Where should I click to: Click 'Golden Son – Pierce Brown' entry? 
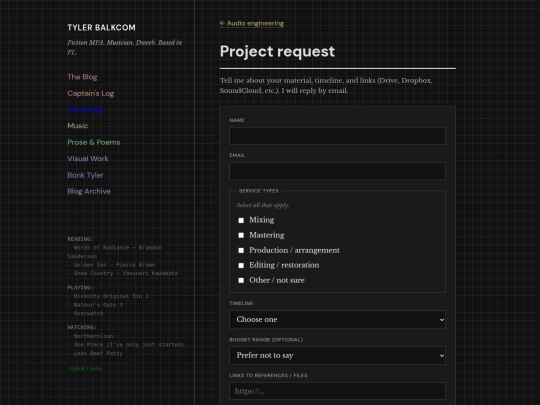(111, 265)
